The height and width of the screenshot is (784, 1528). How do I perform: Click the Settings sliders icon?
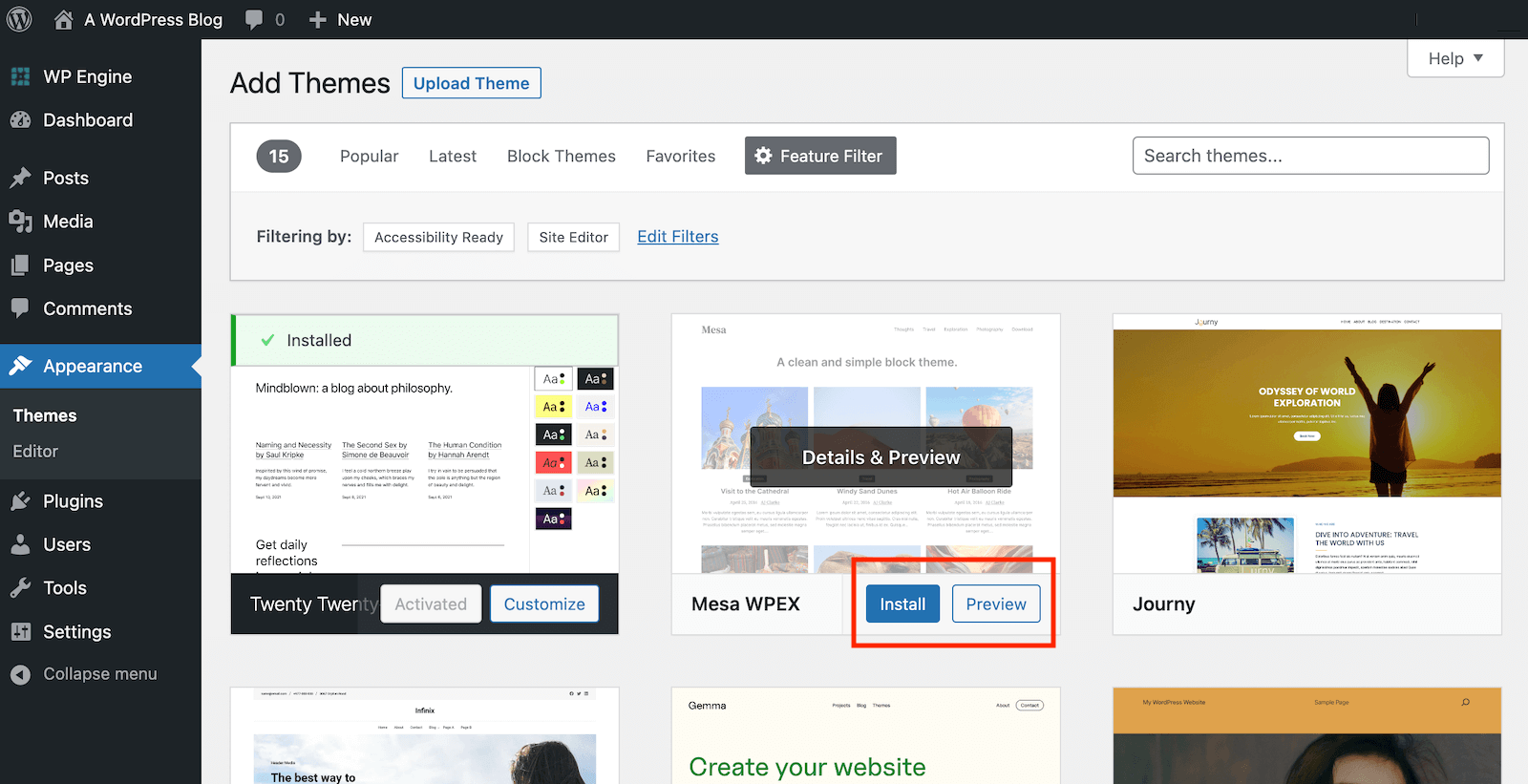[x=20, y=631]
